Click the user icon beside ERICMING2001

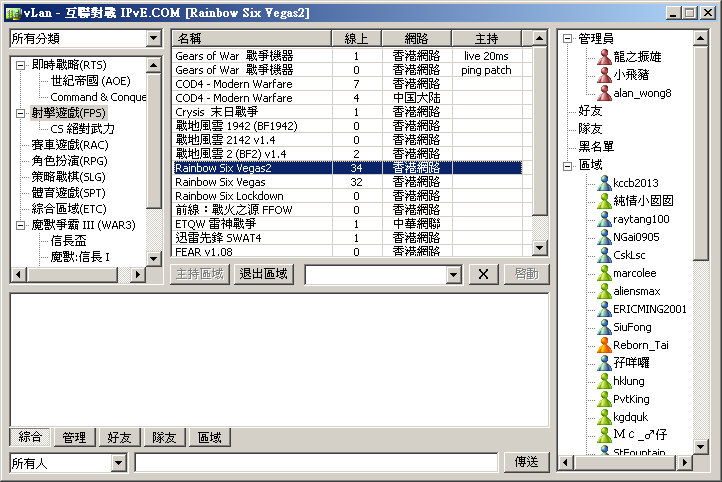pyautogui.click(x=604, y=309)
